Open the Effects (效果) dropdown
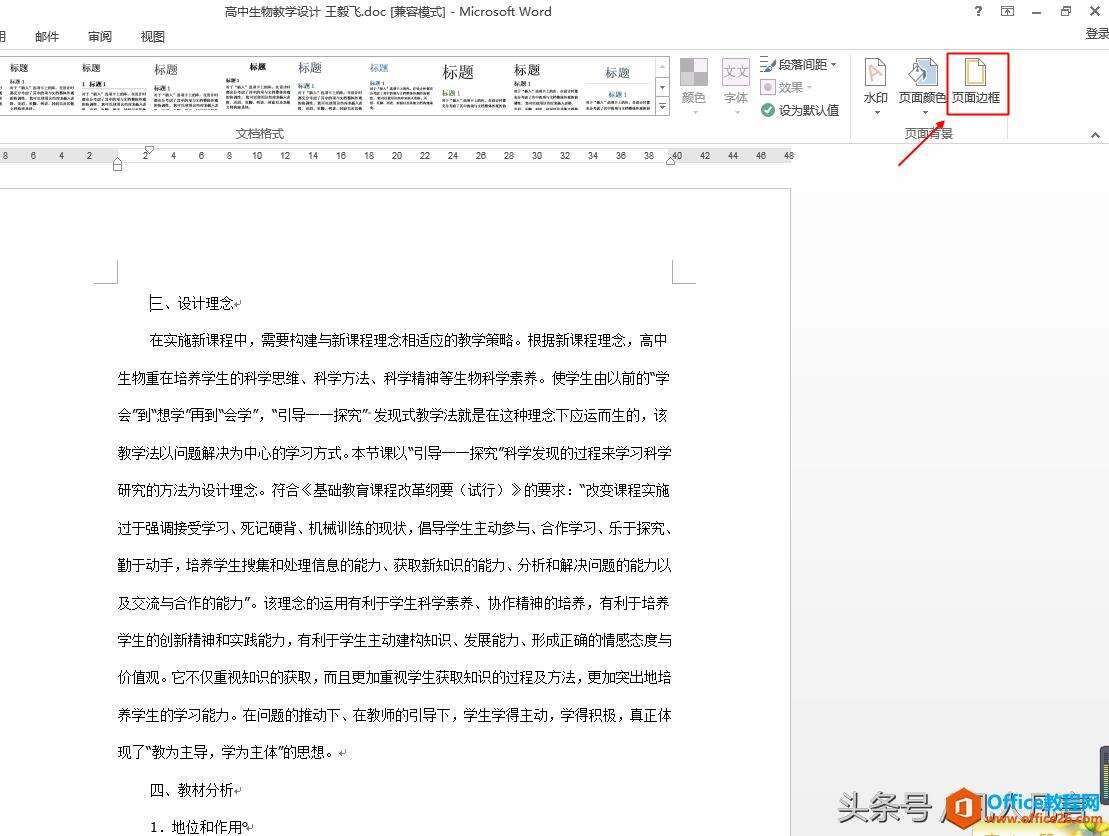 (788, 87)
